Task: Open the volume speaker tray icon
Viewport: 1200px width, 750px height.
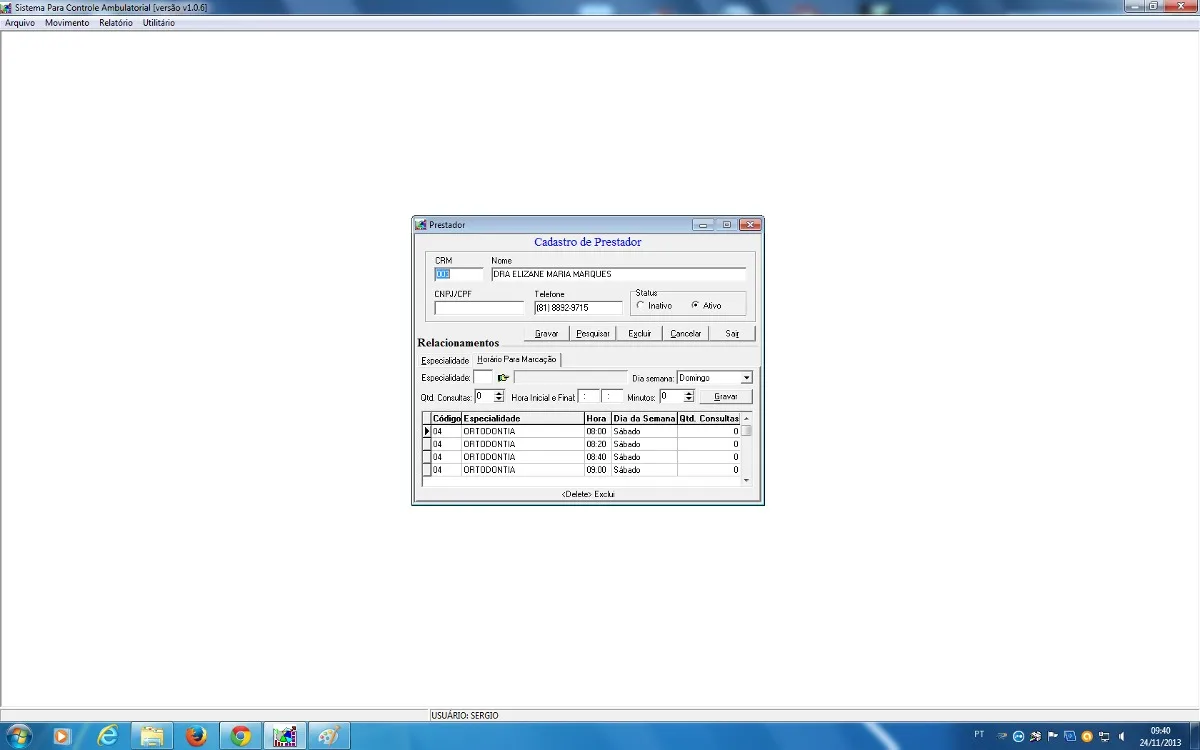Action: click(1122, 736)
